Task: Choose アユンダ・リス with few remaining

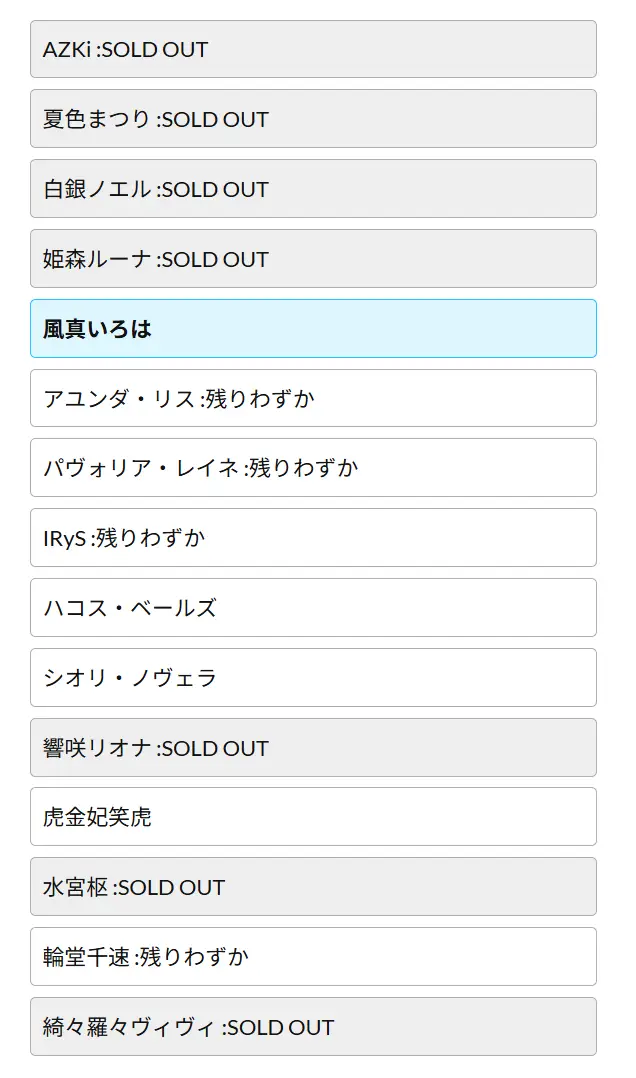Action: pyautogui.click(x=313, y=398)
